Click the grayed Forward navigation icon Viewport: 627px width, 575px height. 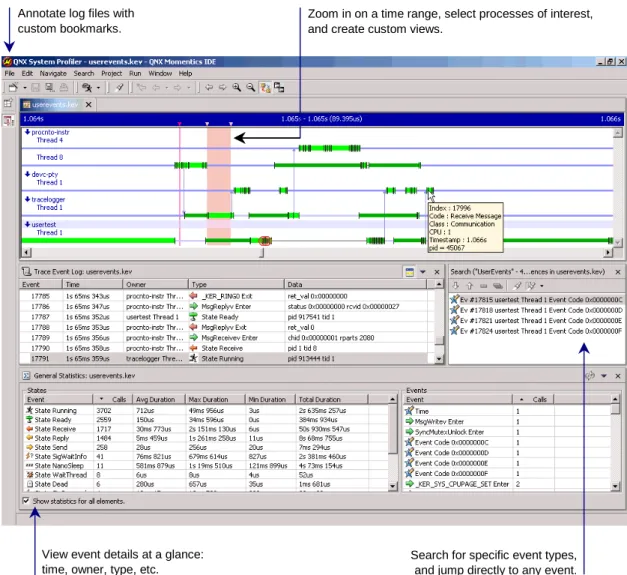click(178, 87)
